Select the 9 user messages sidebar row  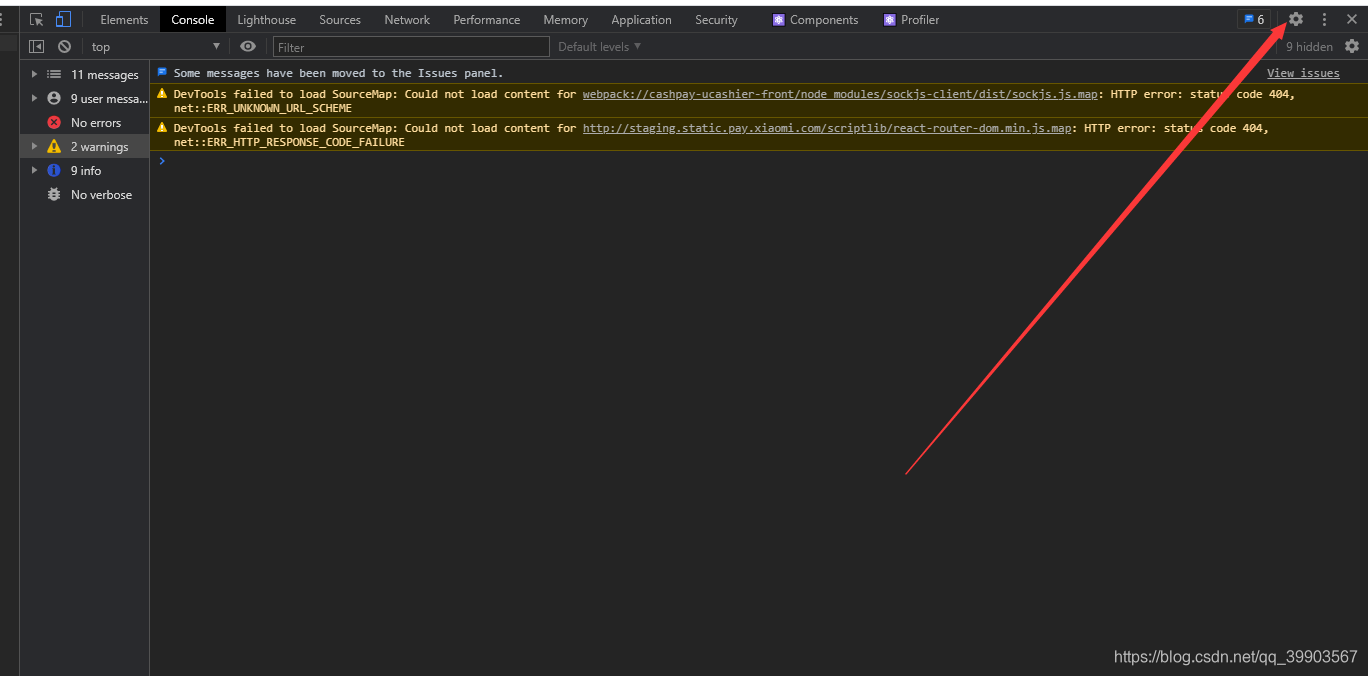click(x=85, y=98)
